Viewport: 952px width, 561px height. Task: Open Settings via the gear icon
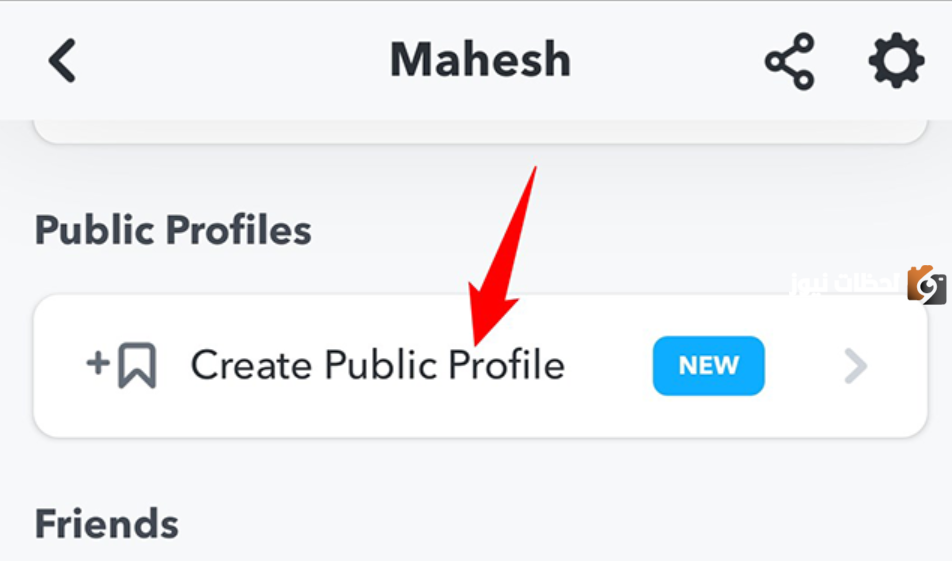896,62
